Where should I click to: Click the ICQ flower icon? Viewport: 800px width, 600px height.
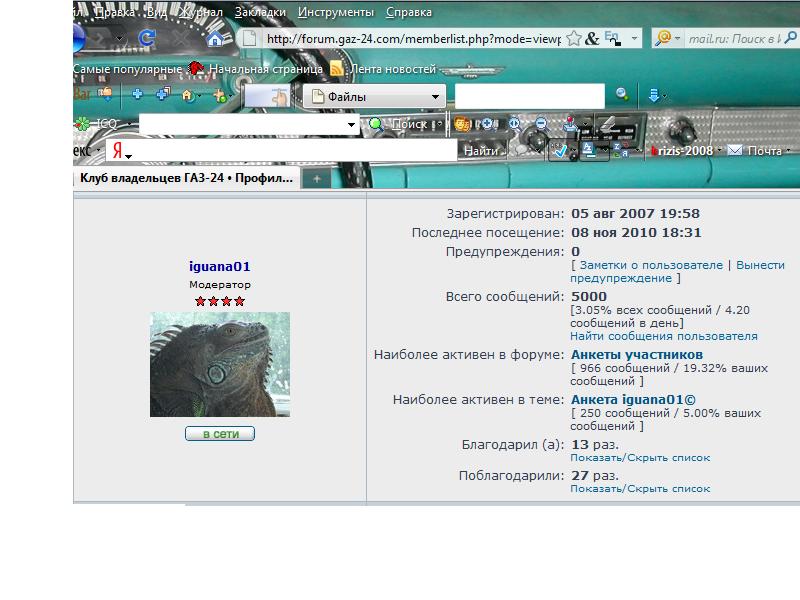pos(82,124)
